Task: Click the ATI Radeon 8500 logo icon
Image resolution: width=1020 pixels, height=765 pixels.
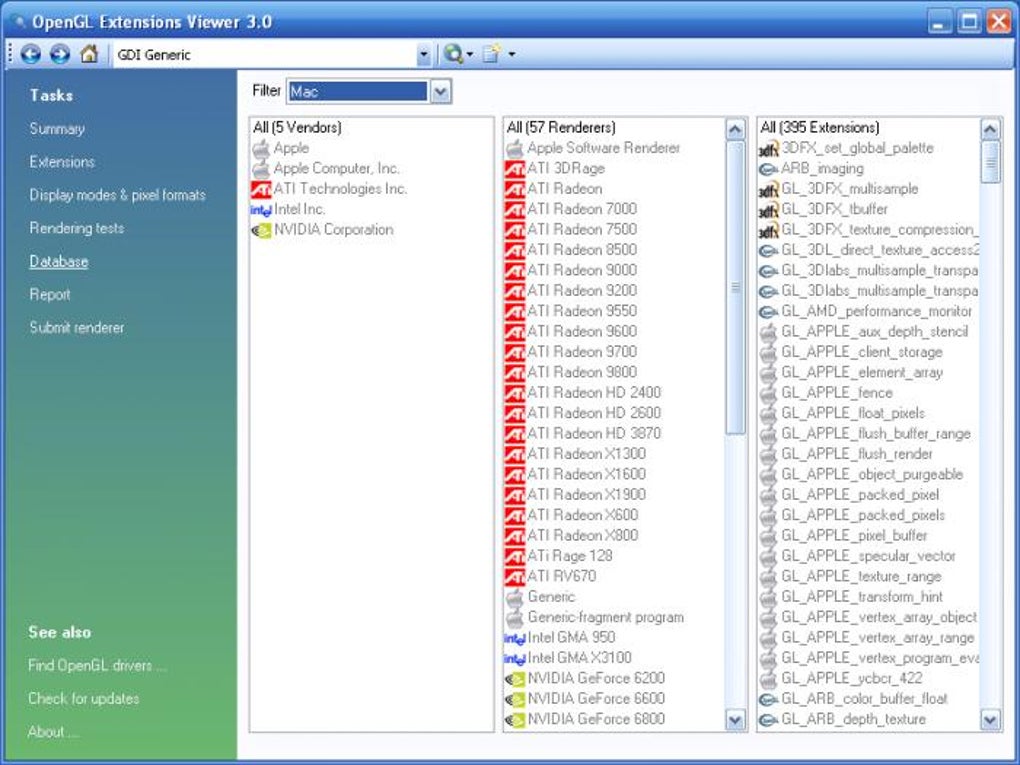Action: (515, 250)
